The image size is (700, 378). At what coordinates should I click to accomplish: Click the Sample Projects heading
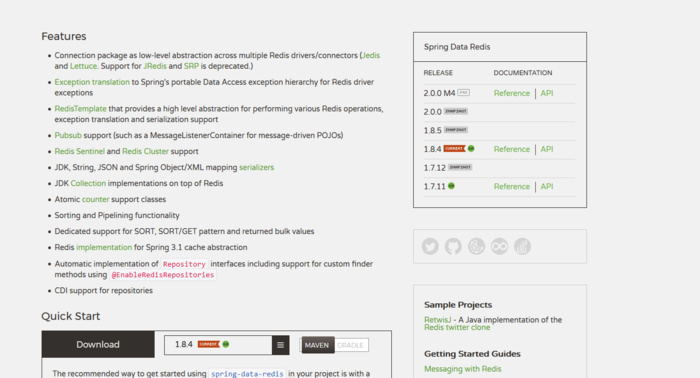click(458, 305)
